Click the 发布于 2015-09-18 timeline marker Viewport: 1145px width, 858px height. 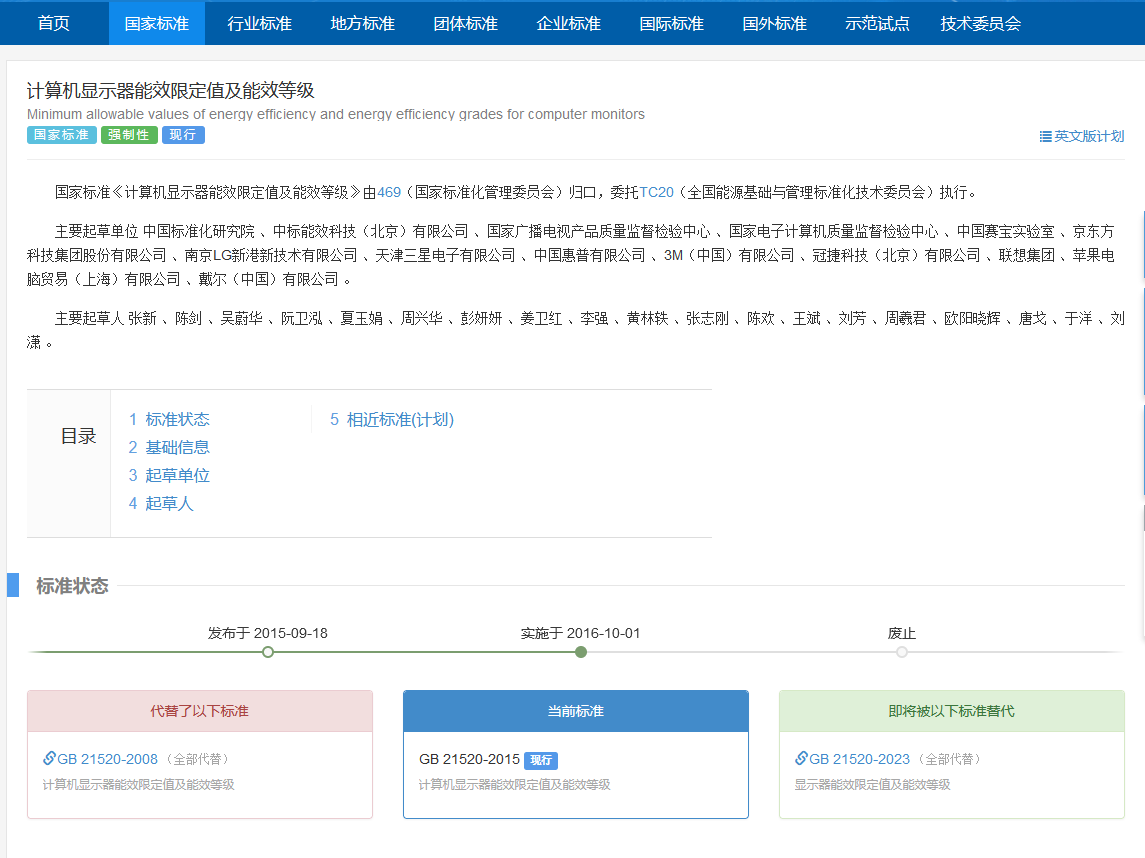268,652
